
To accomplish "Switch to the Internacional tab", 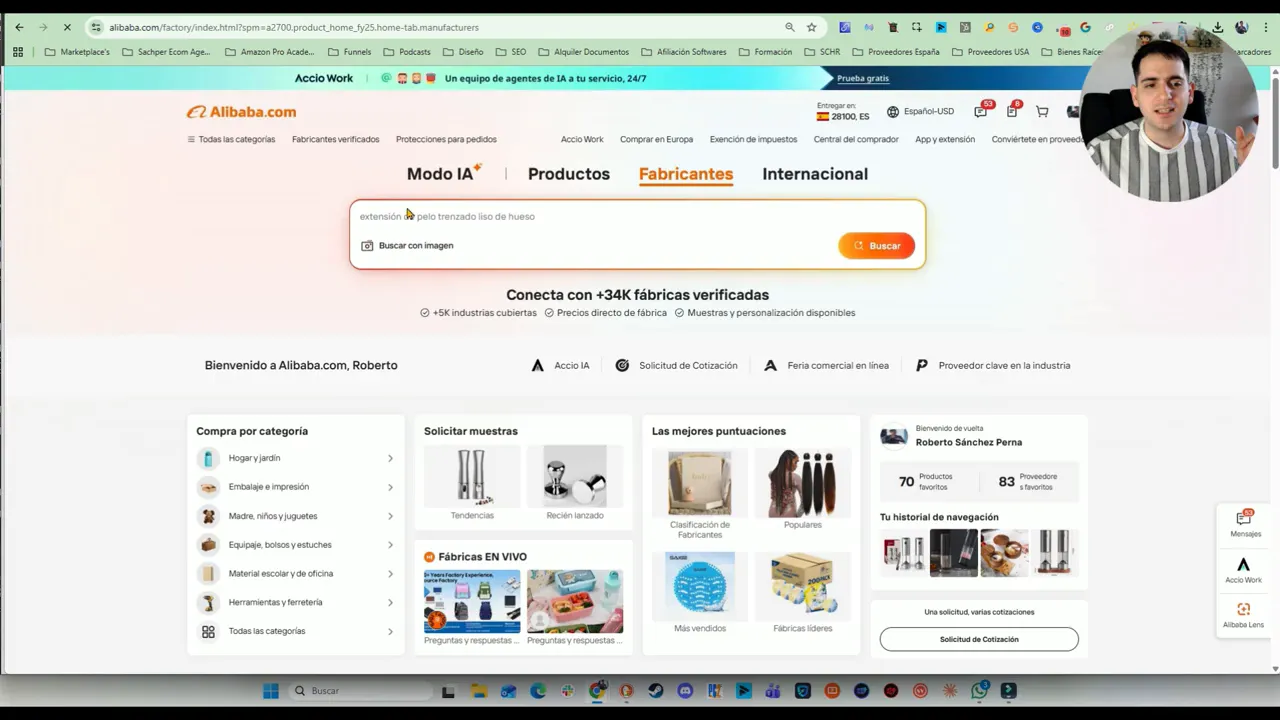I will point(815,174).
